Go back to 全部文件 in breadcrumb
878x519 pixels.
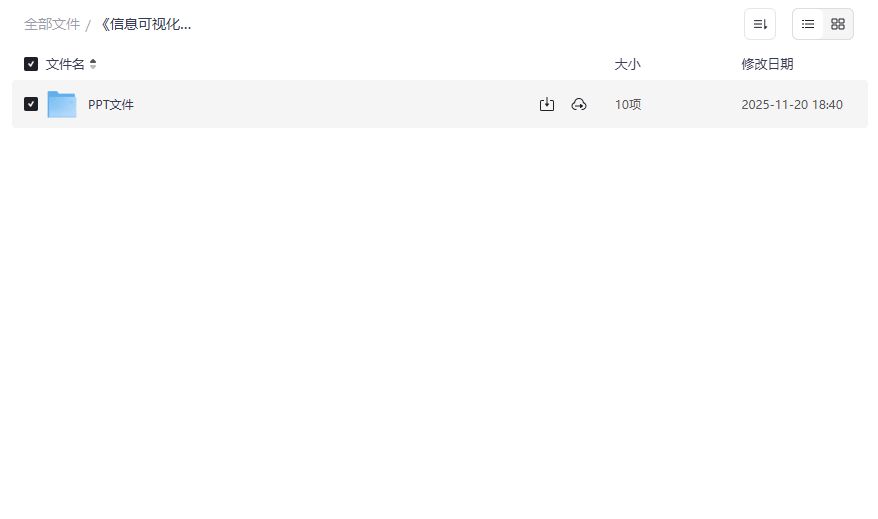click(x=52, y=24)
